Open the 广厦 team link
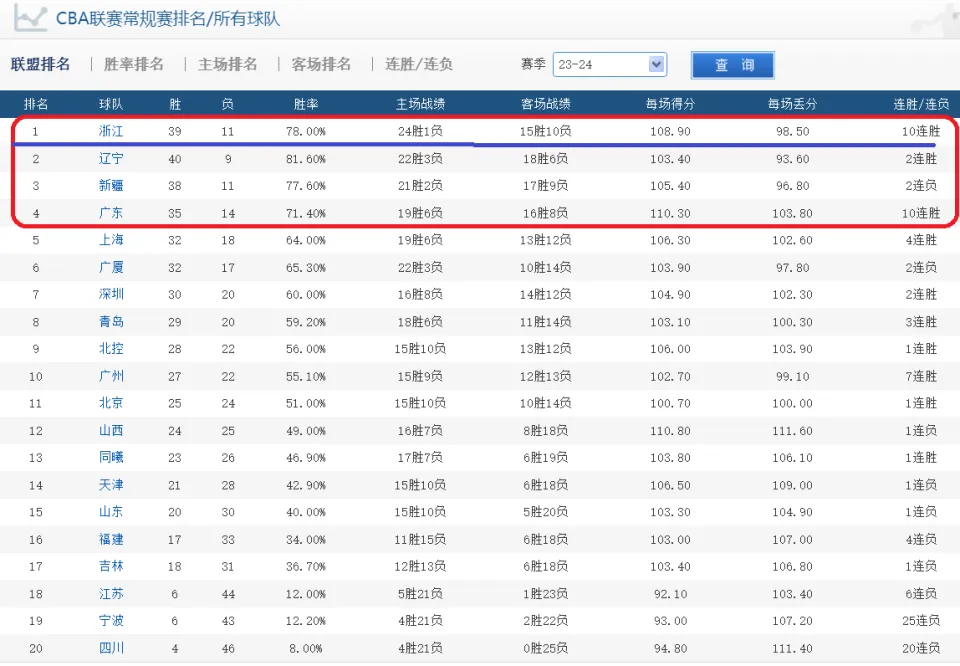This screenshot has height=666, width=960. point(111,268)
